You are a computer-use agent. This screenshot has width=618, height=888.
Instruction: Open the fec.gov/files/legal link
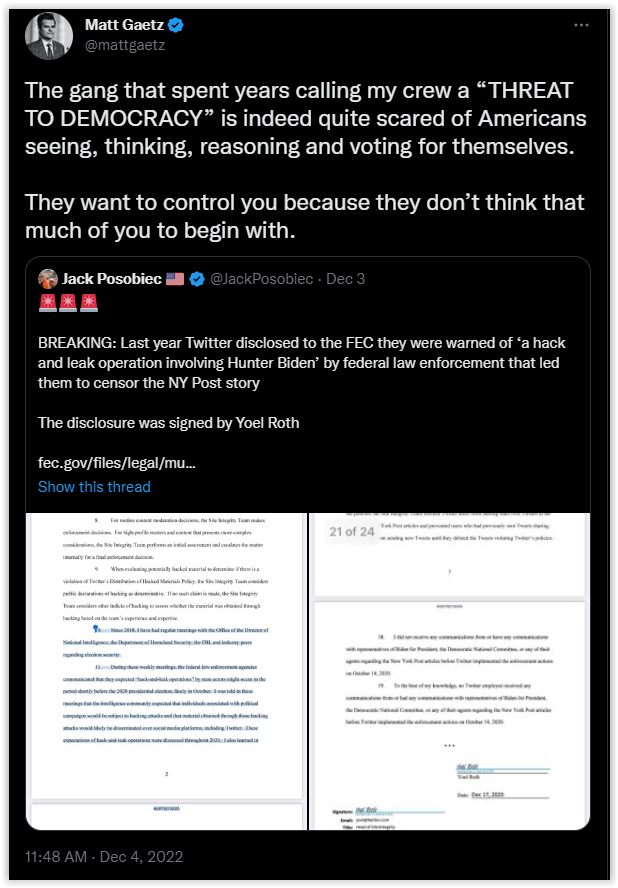point(117,463)
